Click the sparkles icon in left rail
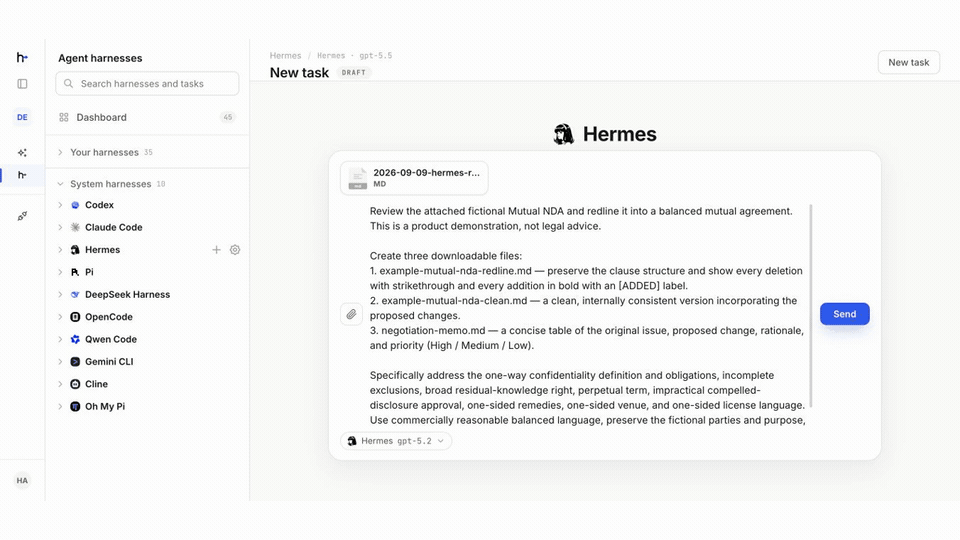Image resolution: width=960 pixels, height=540 pixels. [x=22, y=152]
